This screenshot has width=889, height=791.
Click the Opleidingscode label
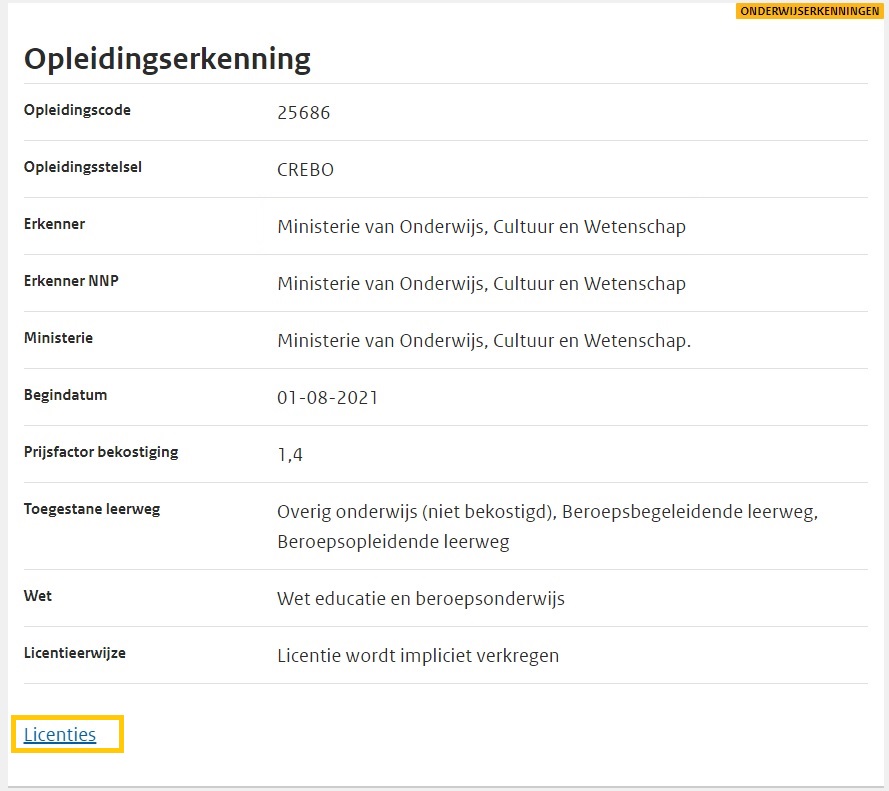(77, 110)
